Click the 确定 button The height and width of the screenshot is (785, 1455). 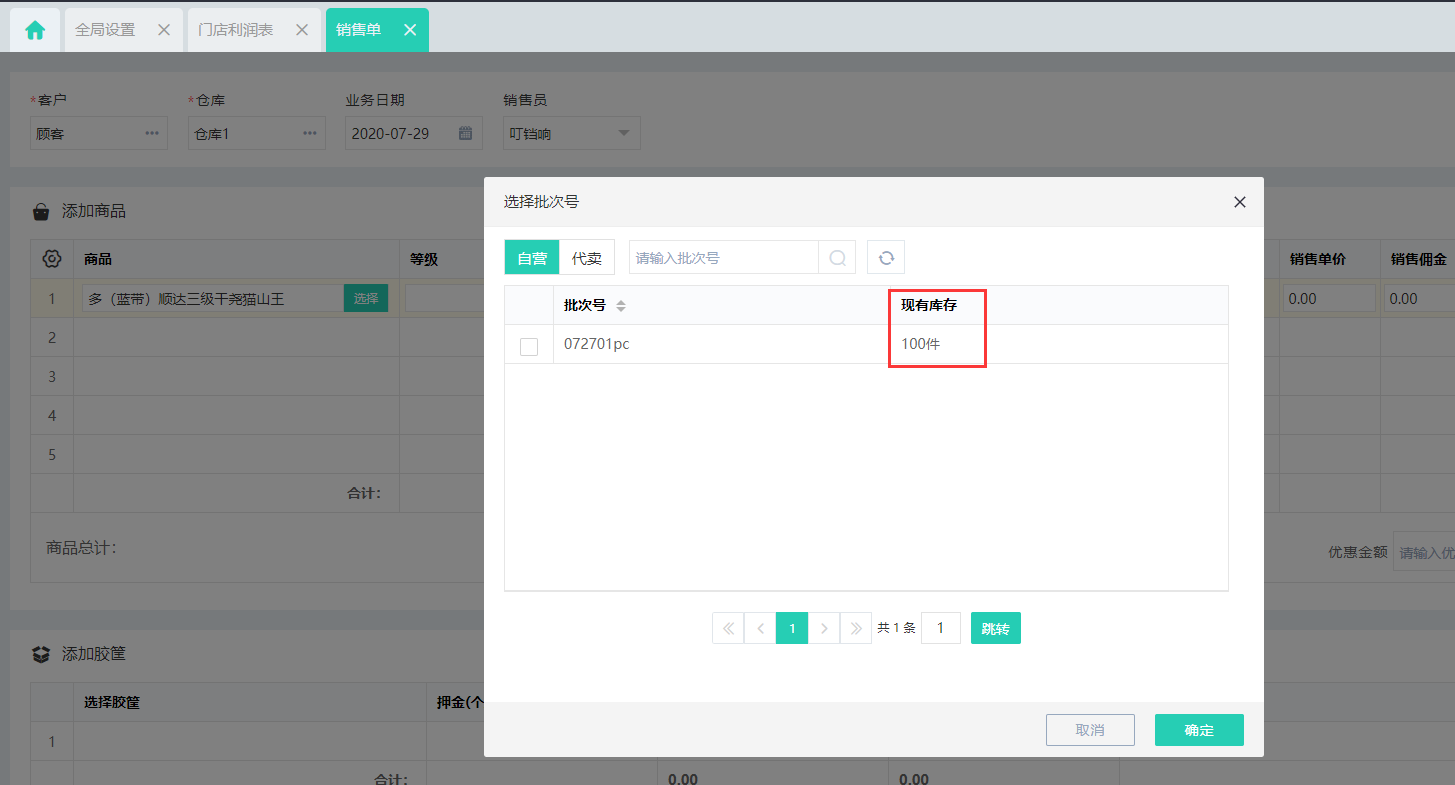click(1199, 730)
